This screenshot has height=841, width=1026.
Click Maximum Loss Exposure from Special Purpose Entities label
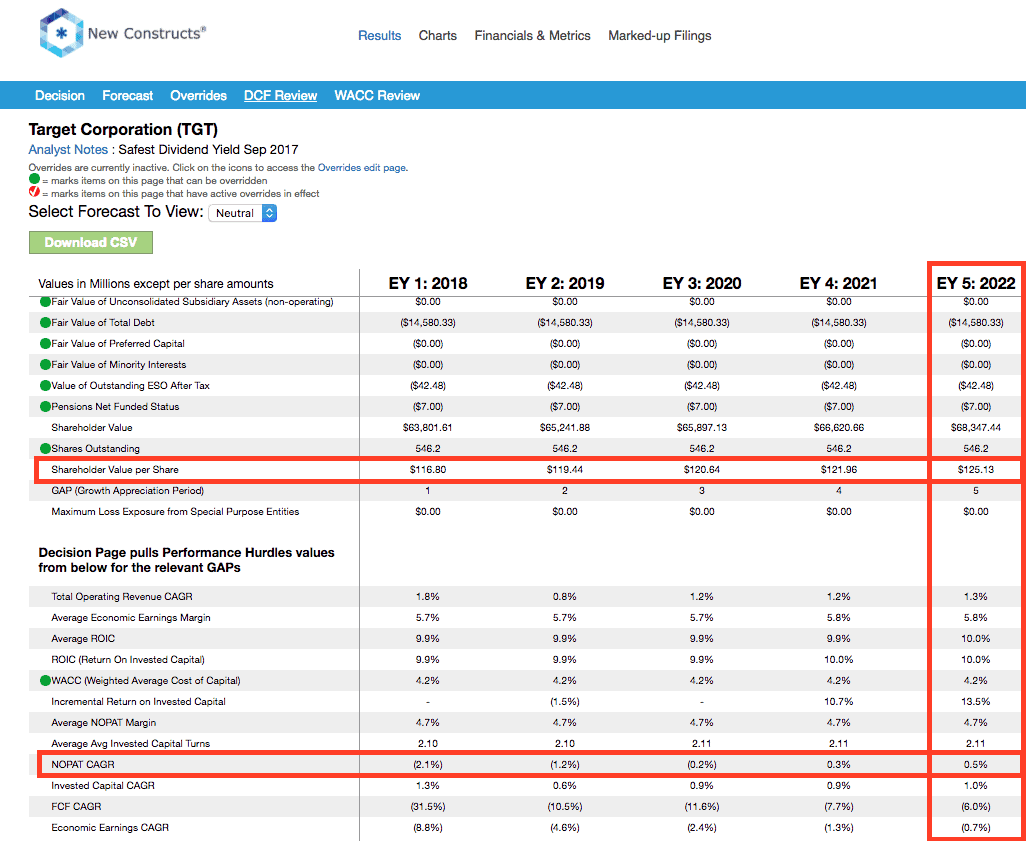(175, 512)
